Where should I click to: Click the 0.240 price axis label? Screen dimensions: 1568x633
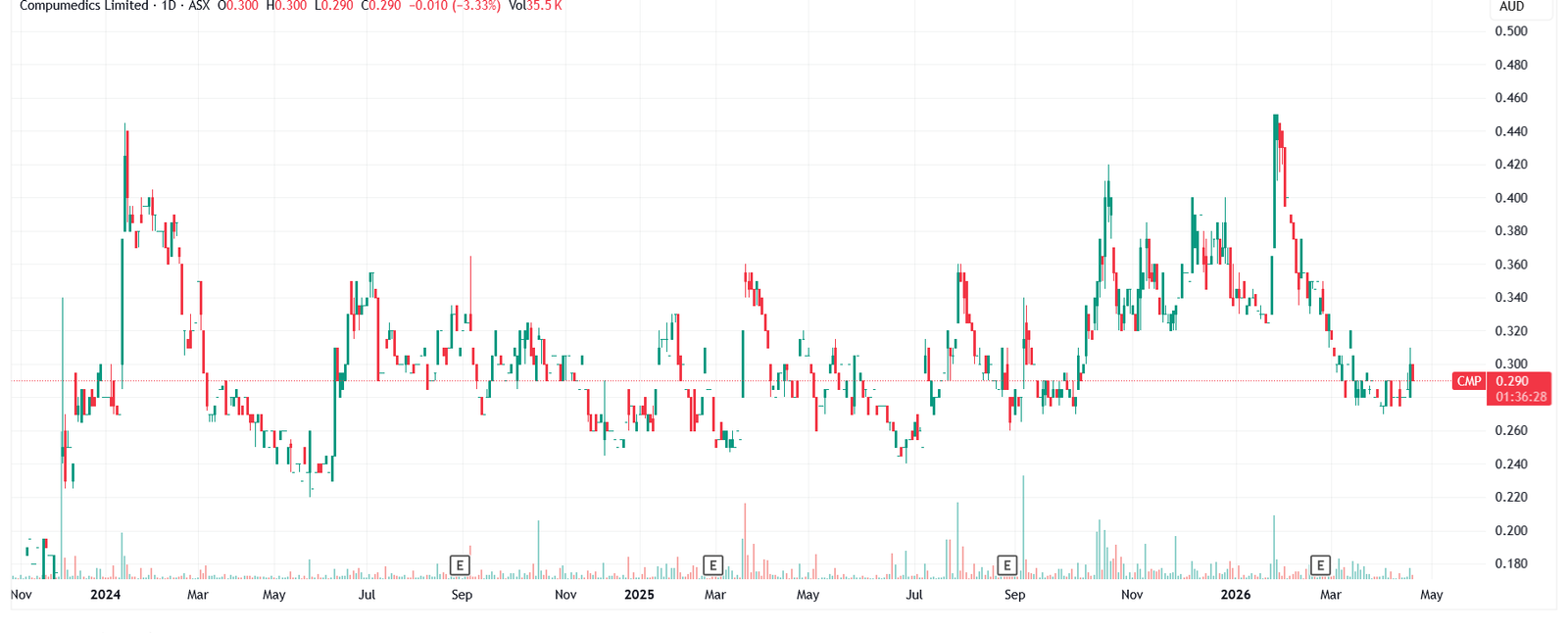[1511, 464]
